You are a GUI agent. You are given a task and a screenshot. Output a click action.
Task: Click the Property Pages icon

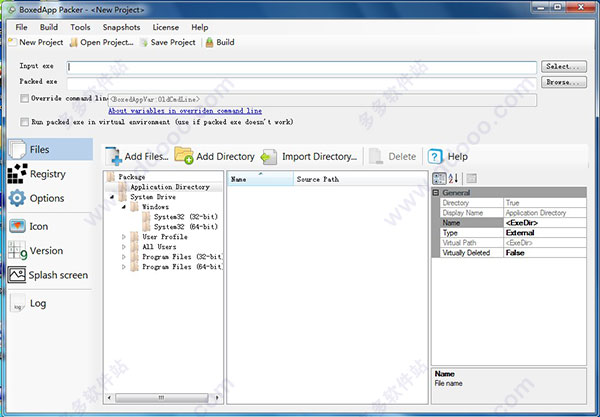[472, 178]
